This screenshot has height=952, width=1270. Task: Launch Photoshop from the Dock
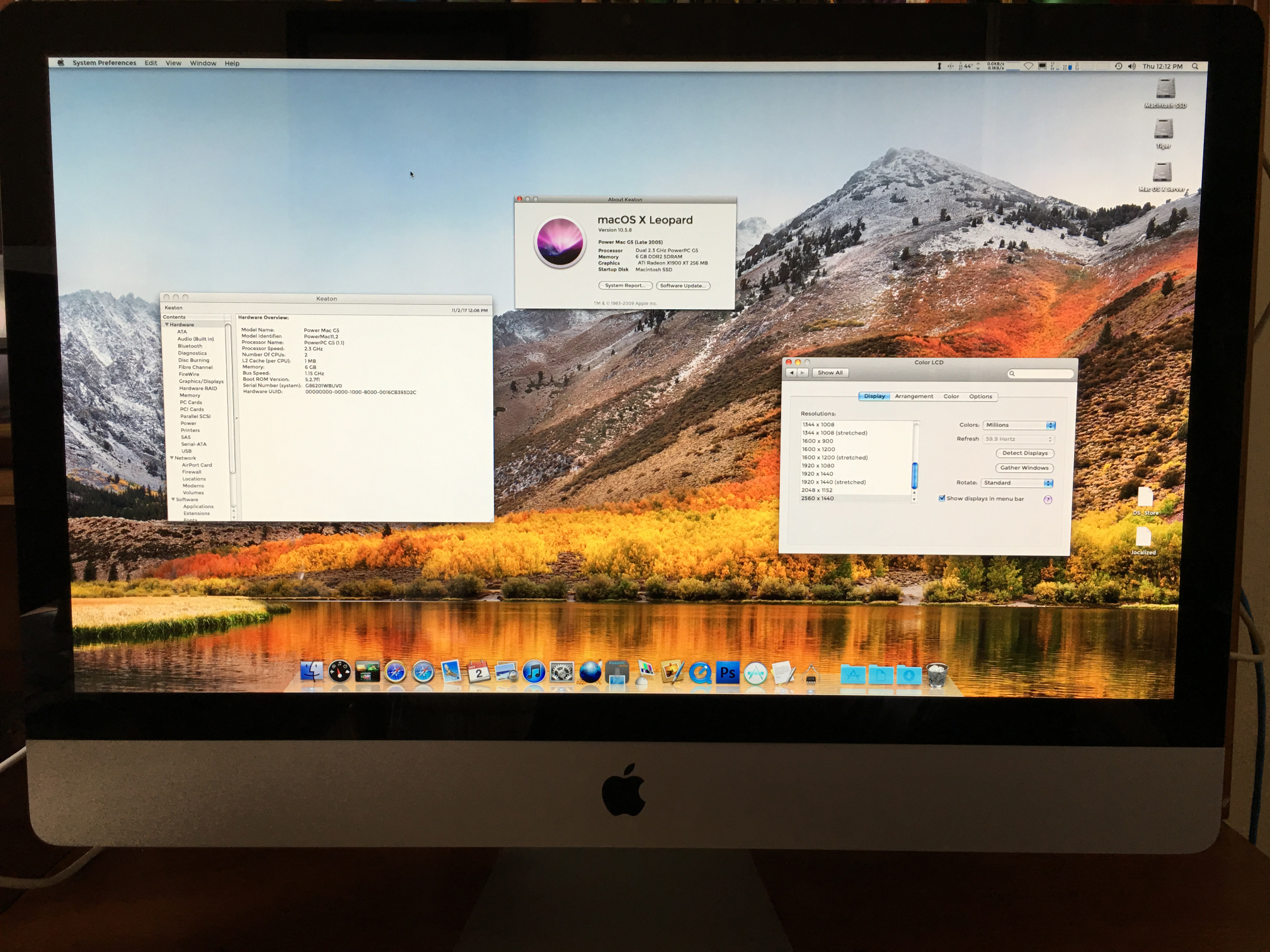(728, 671)
